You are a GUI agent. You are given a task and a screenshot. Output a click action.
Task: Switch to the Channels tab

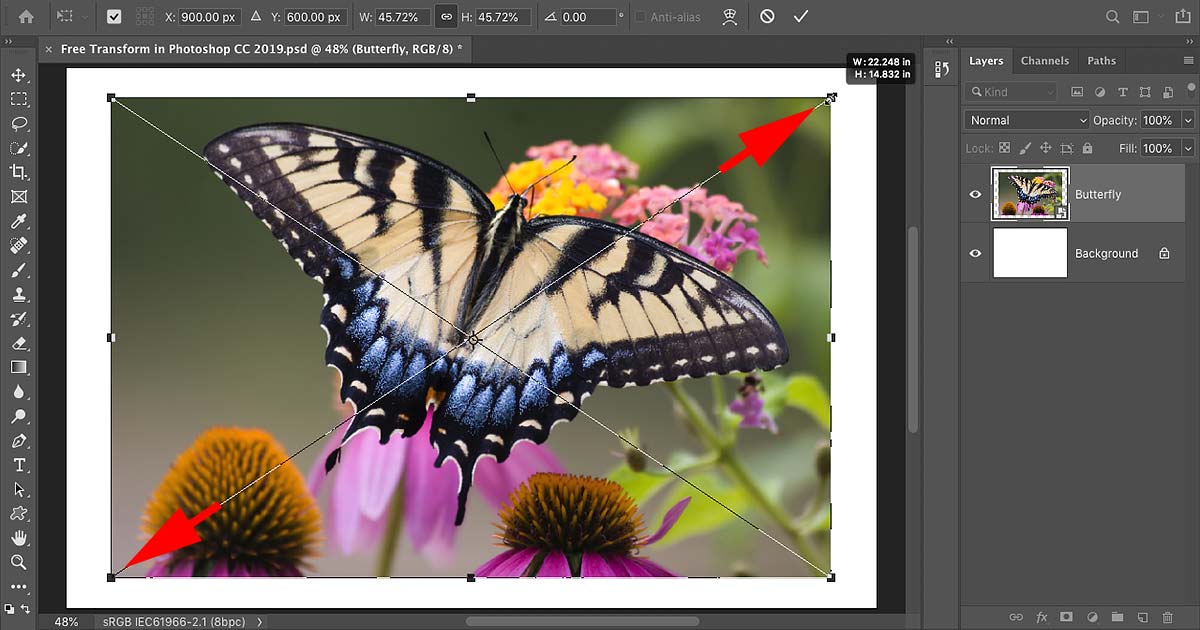[x=1044, y=60]
